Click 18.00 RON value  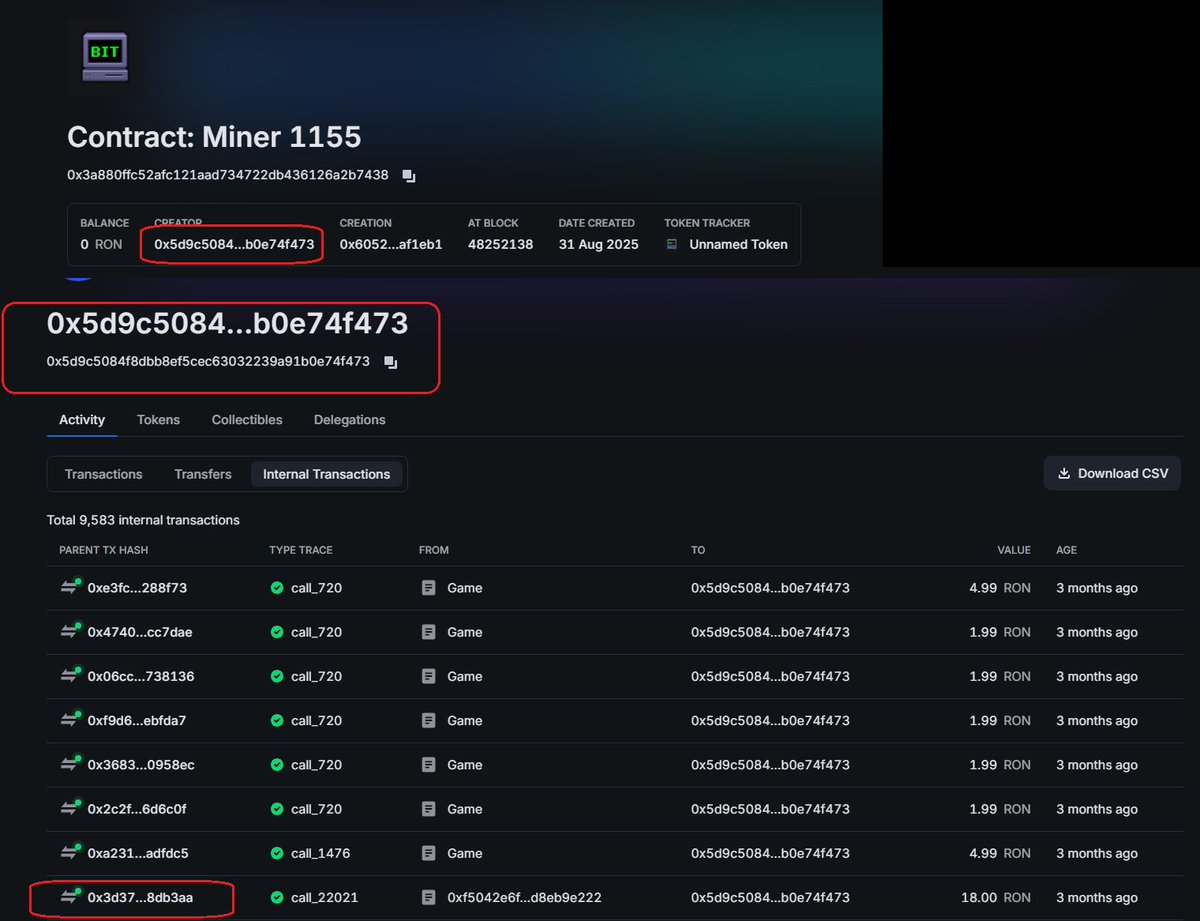point(996,898)
